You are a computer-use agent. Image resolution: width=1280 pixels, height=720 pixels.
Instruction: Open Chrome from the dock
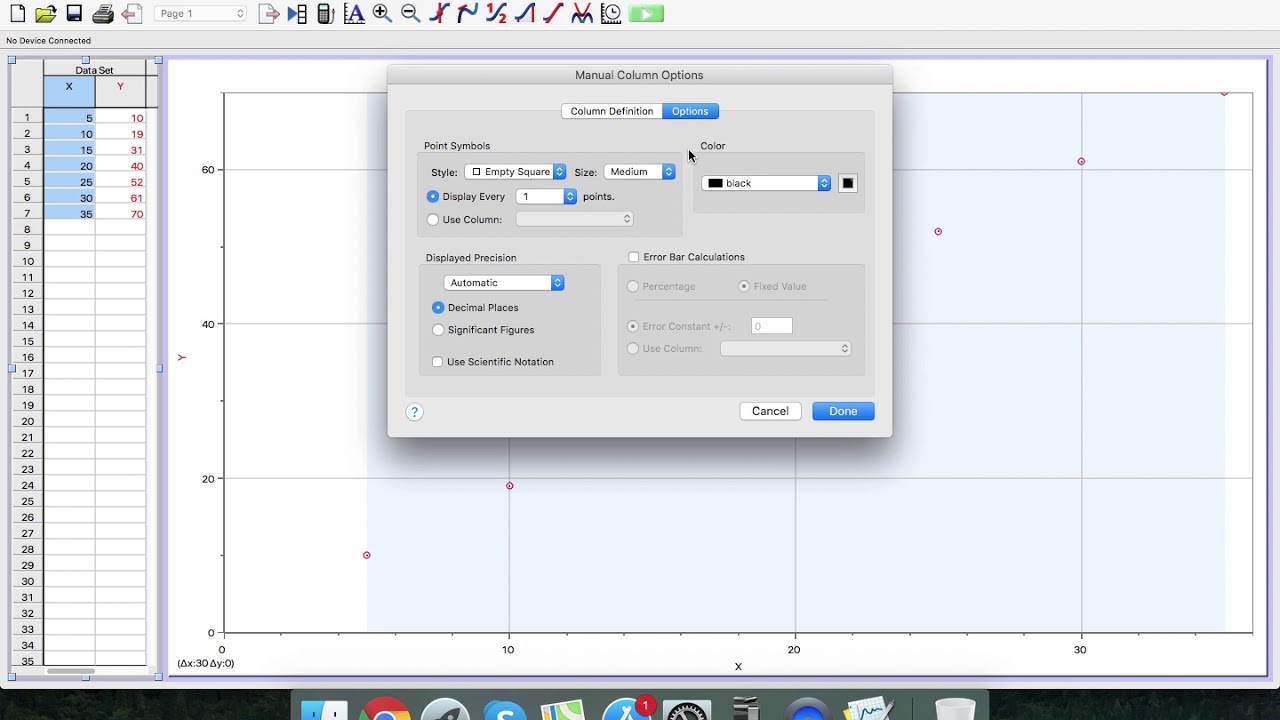tap(385, 708)
